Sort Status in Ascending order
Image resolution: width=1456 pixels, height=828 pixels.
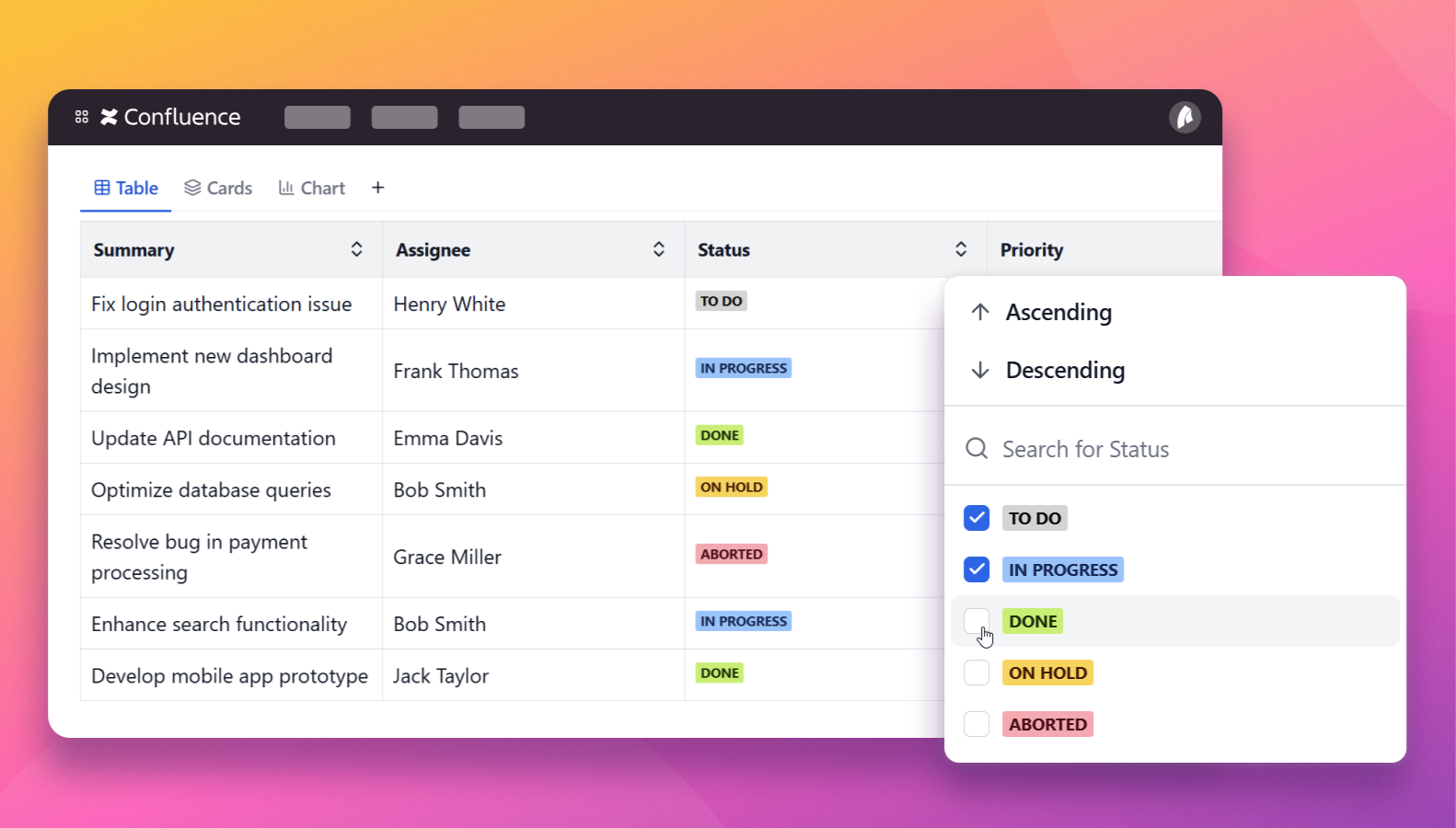point(1175,312)
